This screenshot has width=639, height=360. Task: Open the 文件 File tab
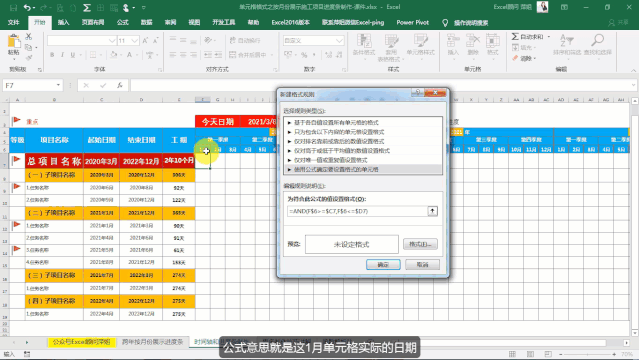(14, 22)
